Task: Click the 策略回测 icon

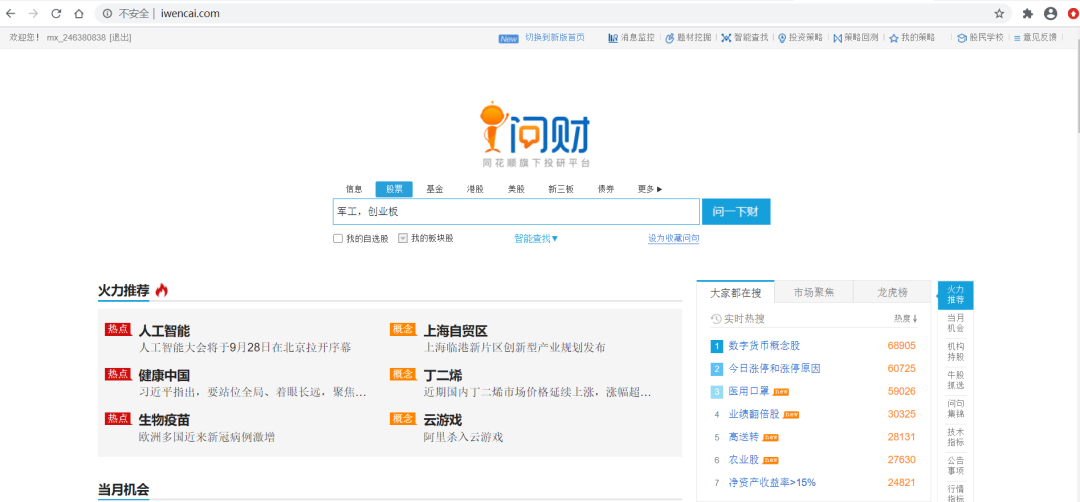Action: 838,38
